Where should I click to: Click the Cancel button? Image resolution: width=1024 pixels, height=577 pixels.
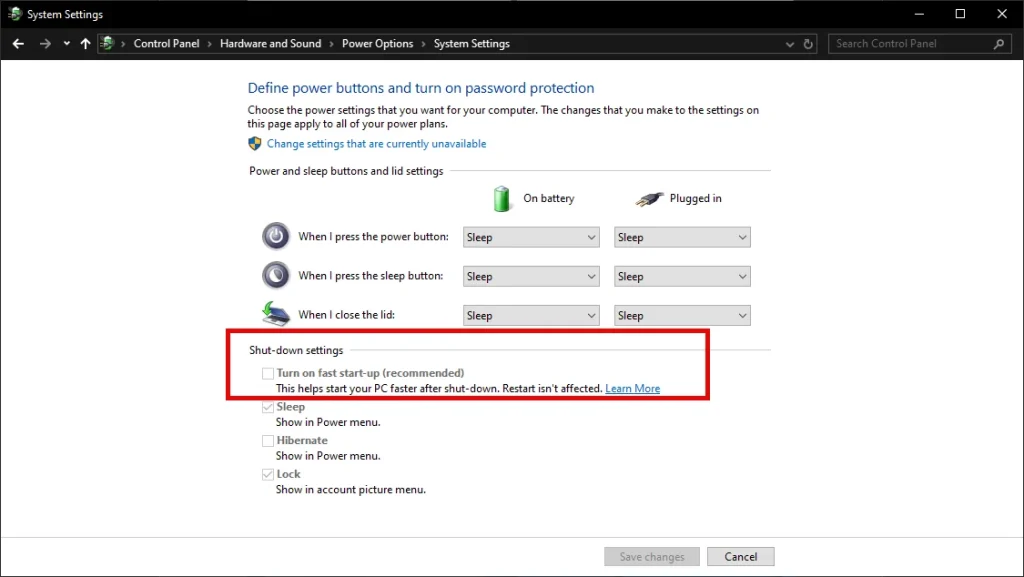click(740, 556)
